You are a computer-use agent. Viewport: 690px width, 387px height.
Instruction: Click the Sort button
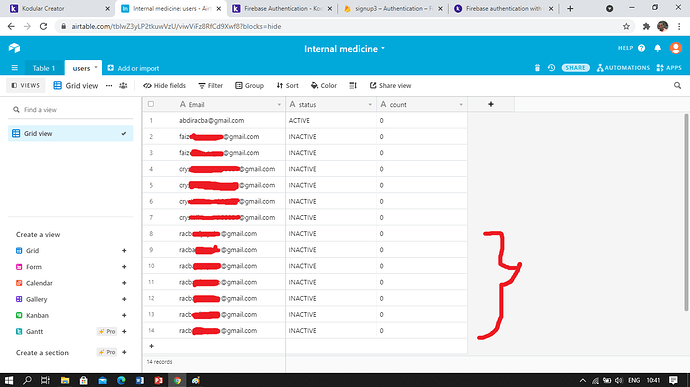pos(287,85)
